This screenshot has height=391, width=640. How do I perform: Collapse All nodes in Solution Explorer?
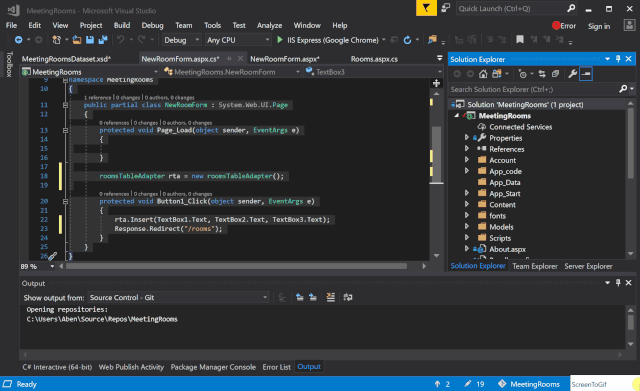tap(555, 74)
